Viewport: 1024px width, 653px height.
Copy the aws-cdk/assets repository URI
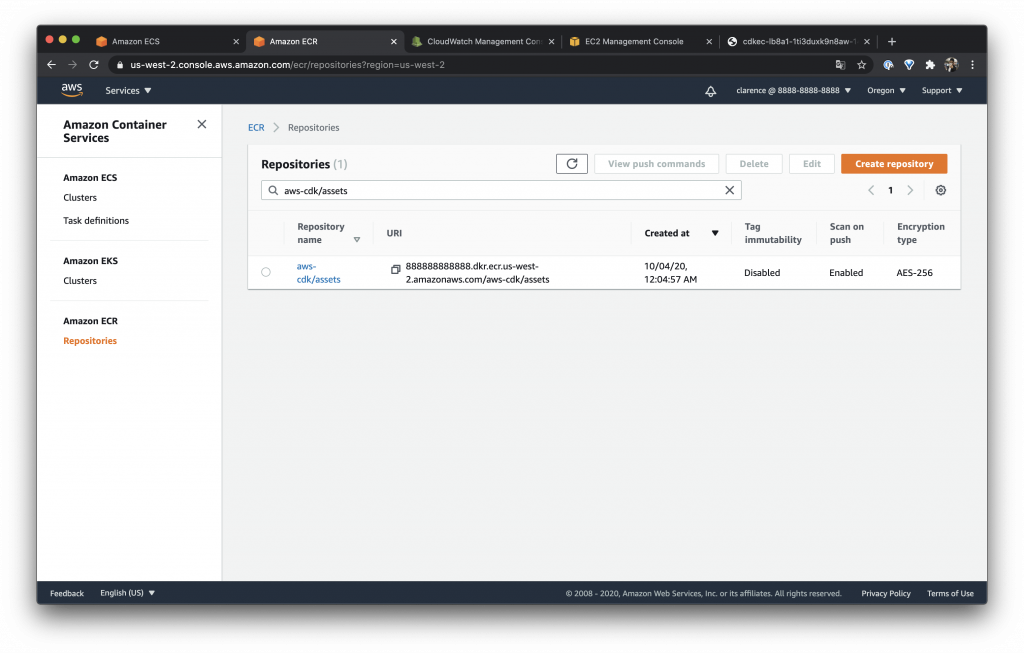coord(395,269)
